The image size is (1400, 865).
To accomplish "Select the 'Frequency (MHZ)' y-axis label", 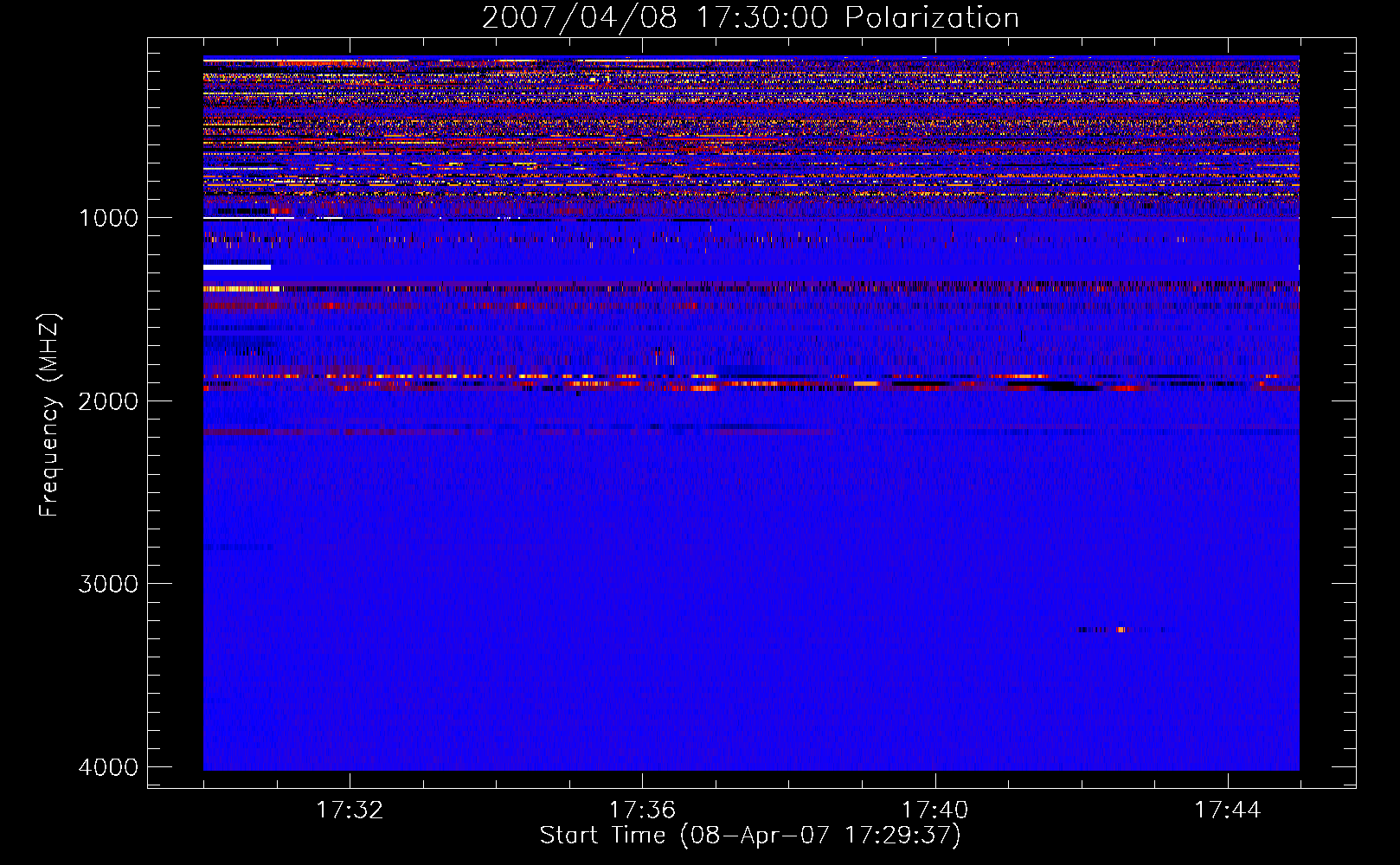I will pos(50,415).
